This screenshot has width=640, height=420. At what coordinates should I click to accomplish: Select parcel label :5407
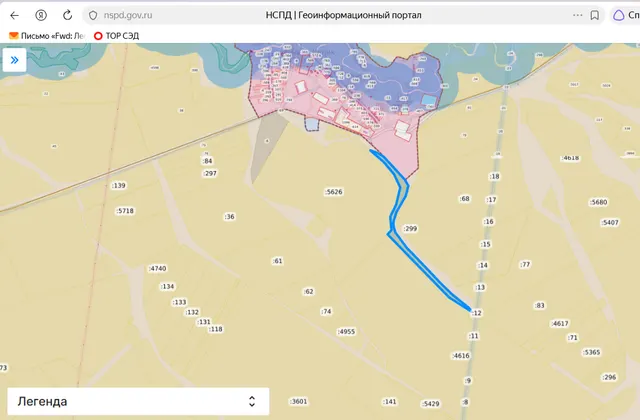(x=610, y=223)
